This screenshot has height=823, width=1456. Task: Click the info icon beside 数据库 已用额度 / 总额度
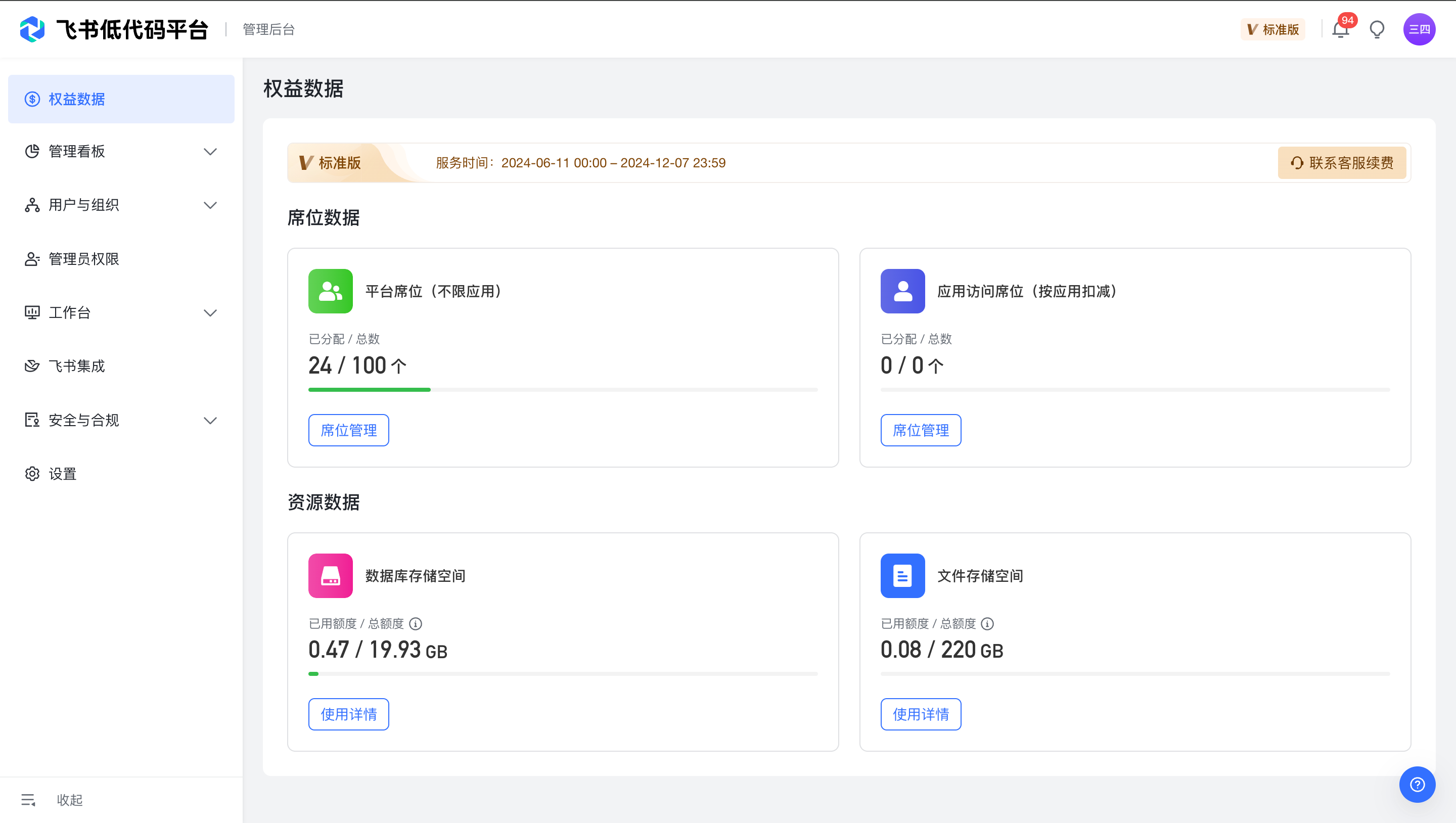tap(416, 623)
